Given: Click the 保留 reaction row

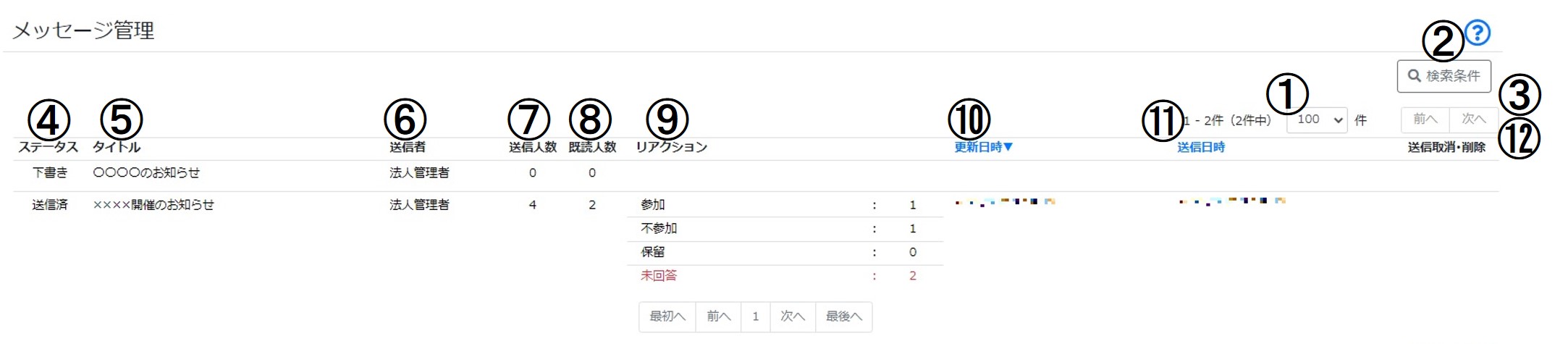Looking at the screenshot, I should (785, 252).
